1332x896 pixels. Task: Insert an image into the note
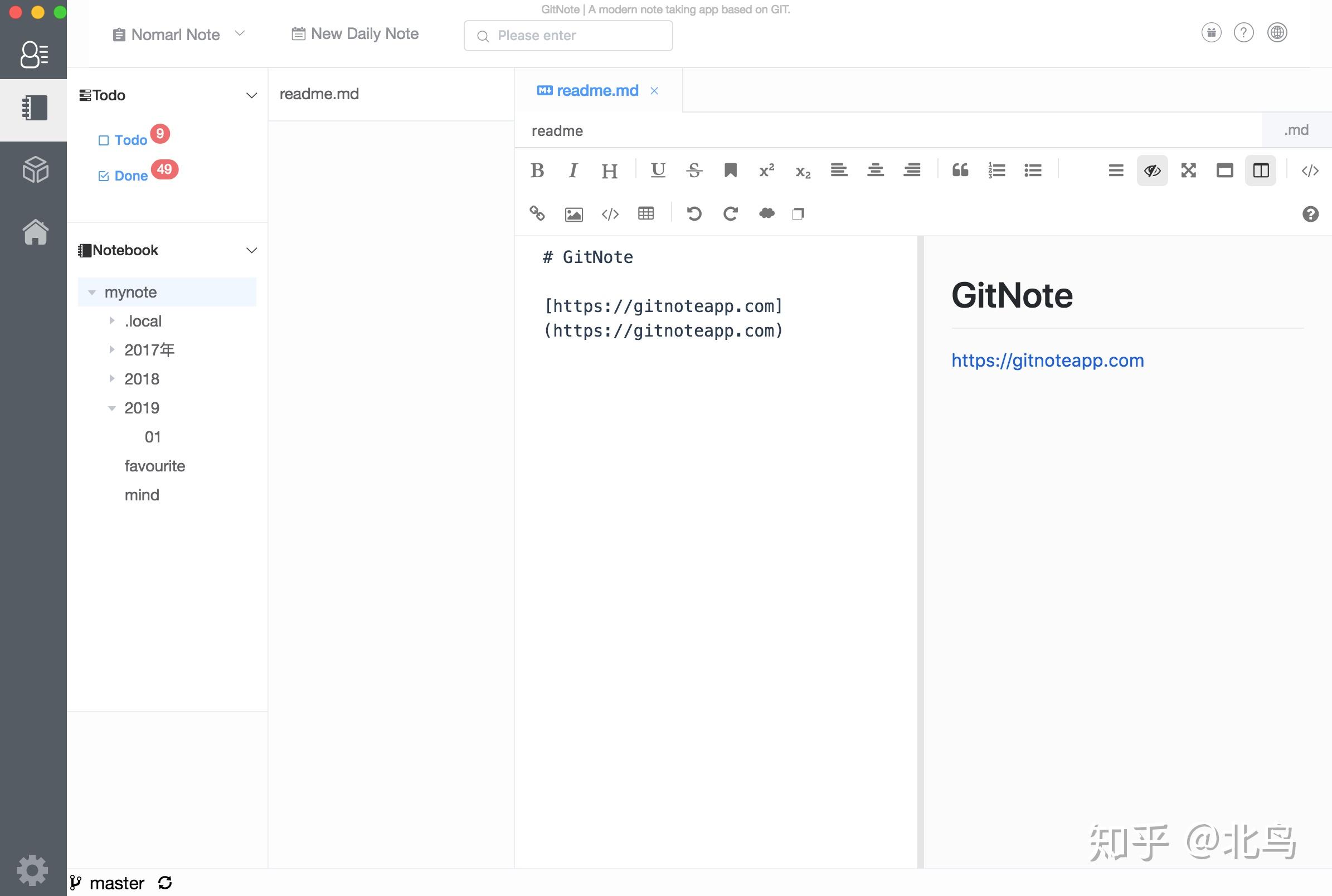[x=573, y=214]
